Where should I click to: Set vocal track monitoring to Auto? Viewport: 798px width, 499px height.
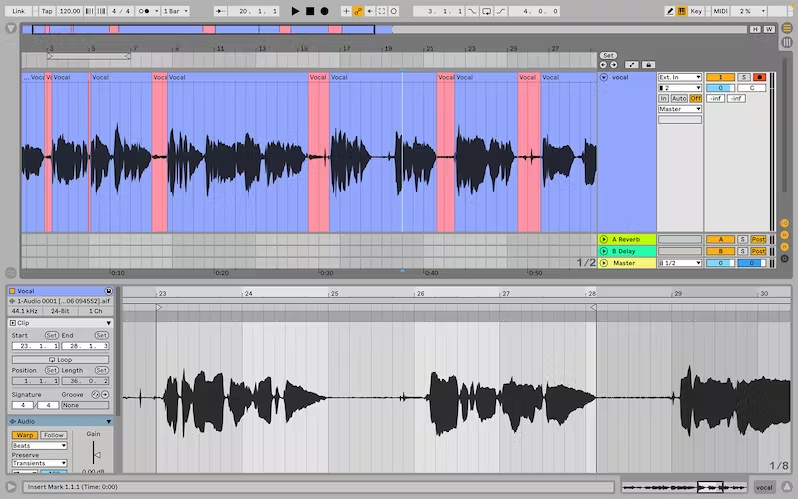[x=679, y=98]
